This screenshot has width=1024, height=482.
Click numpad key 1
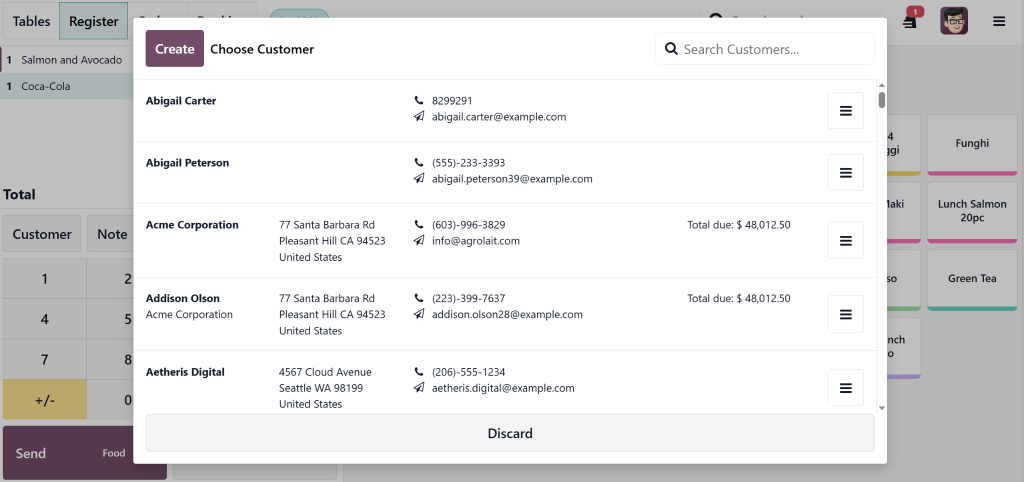44,279
